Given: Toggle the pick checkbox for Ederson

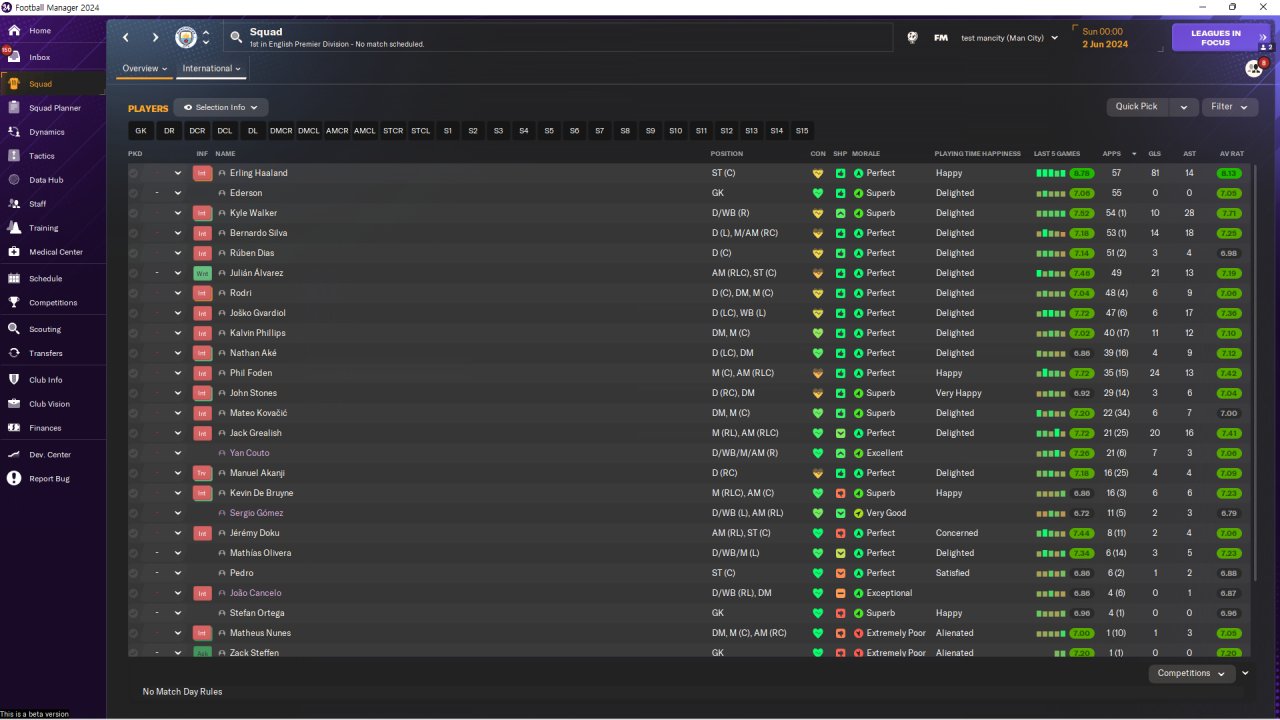Looking at the screenshot, I should [x=133, y=193].
